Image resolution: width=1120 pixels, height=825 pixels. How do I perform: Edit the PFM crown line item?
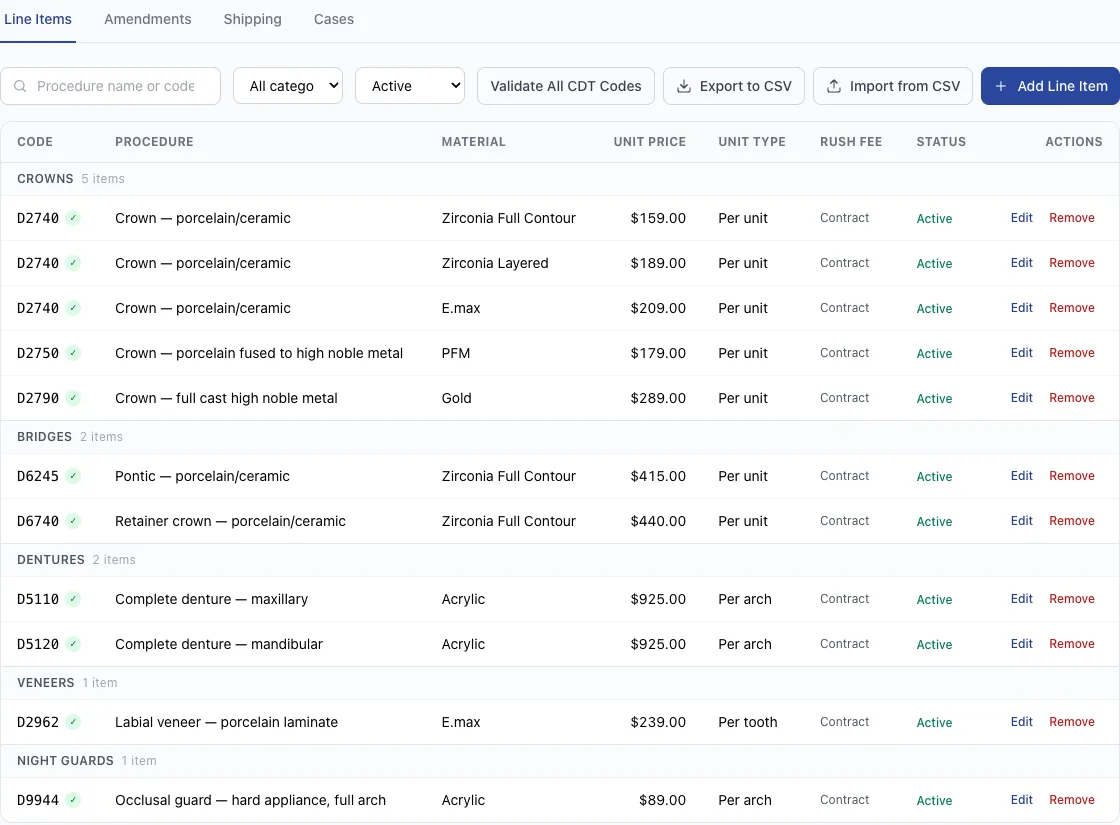(x=1021, y=353)
